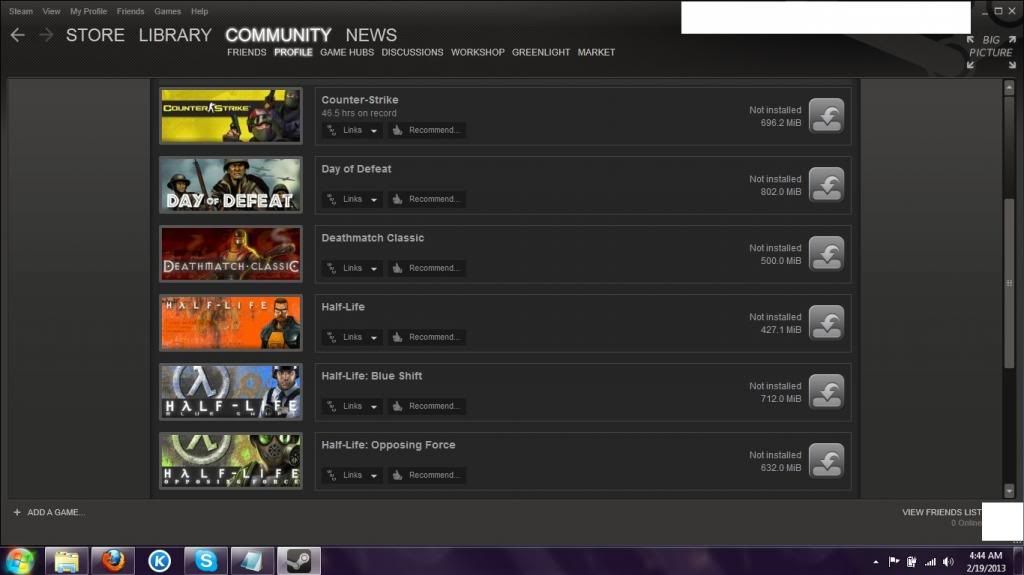Screen dimensions: 1024x575
Task: Open Links dropdown for Half-Life: Blue Shift
Action: point(353,406)
